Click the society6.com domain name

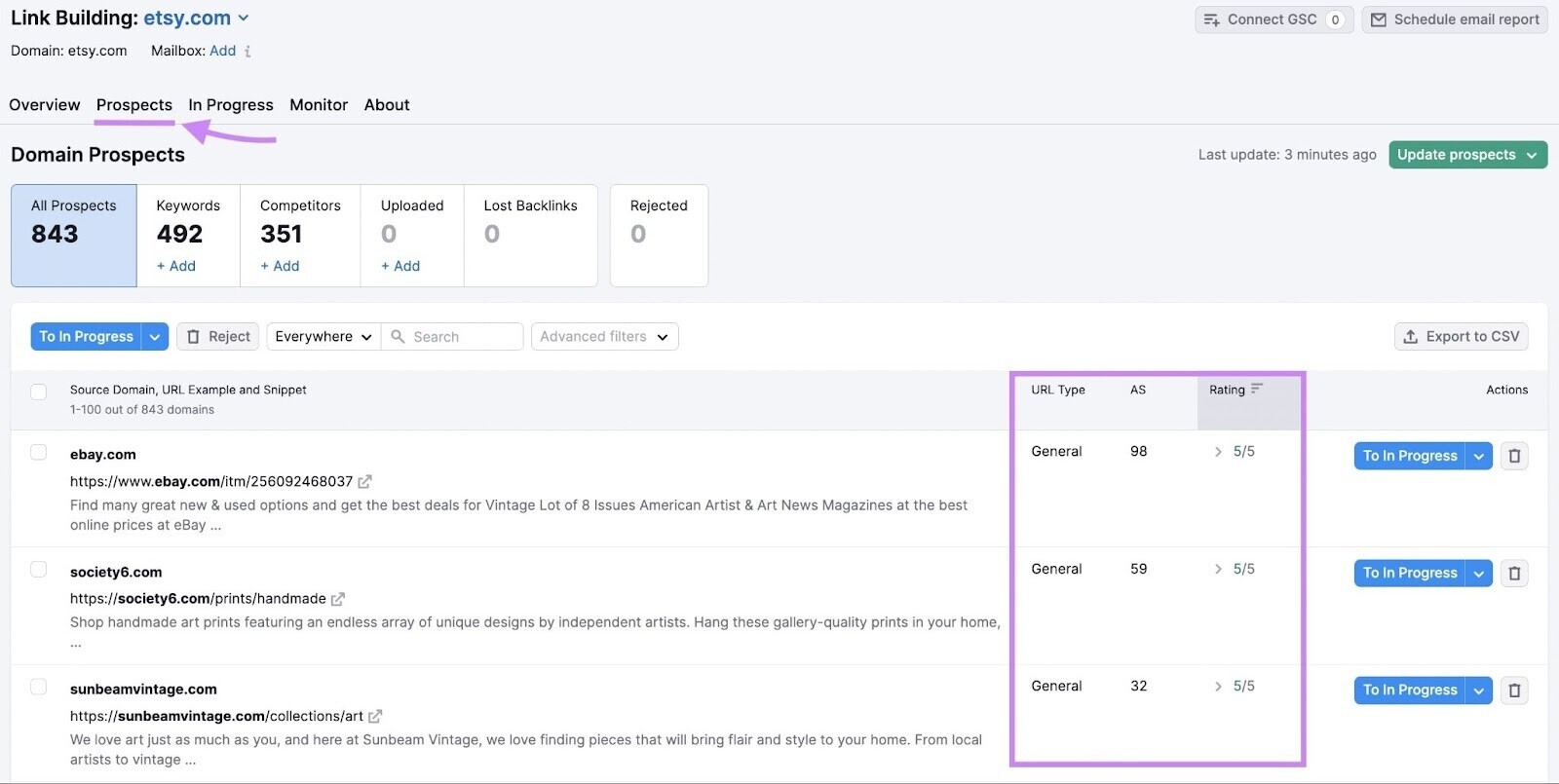click(116, 573)
